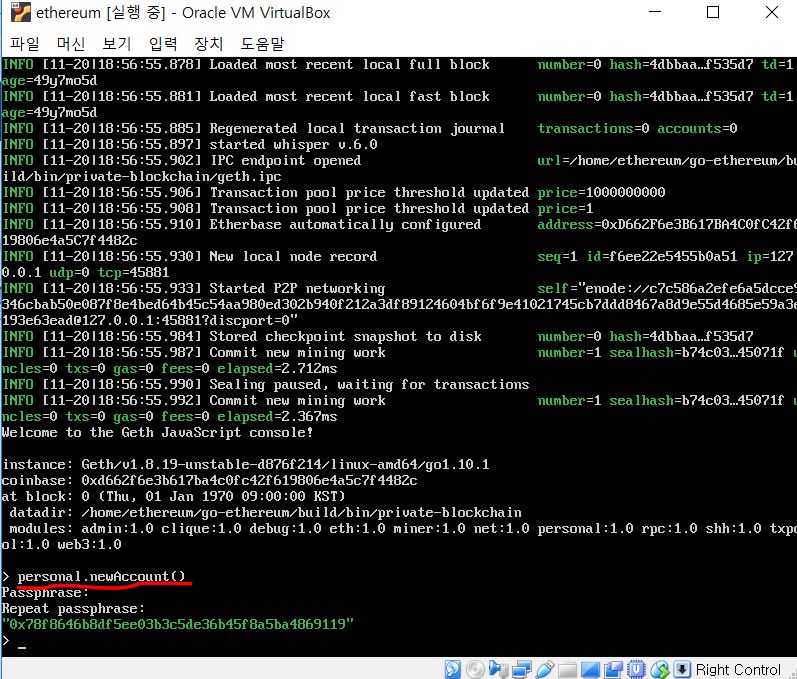
Task: Click the network adapters status icon
Action: click(x=522, y=669)
